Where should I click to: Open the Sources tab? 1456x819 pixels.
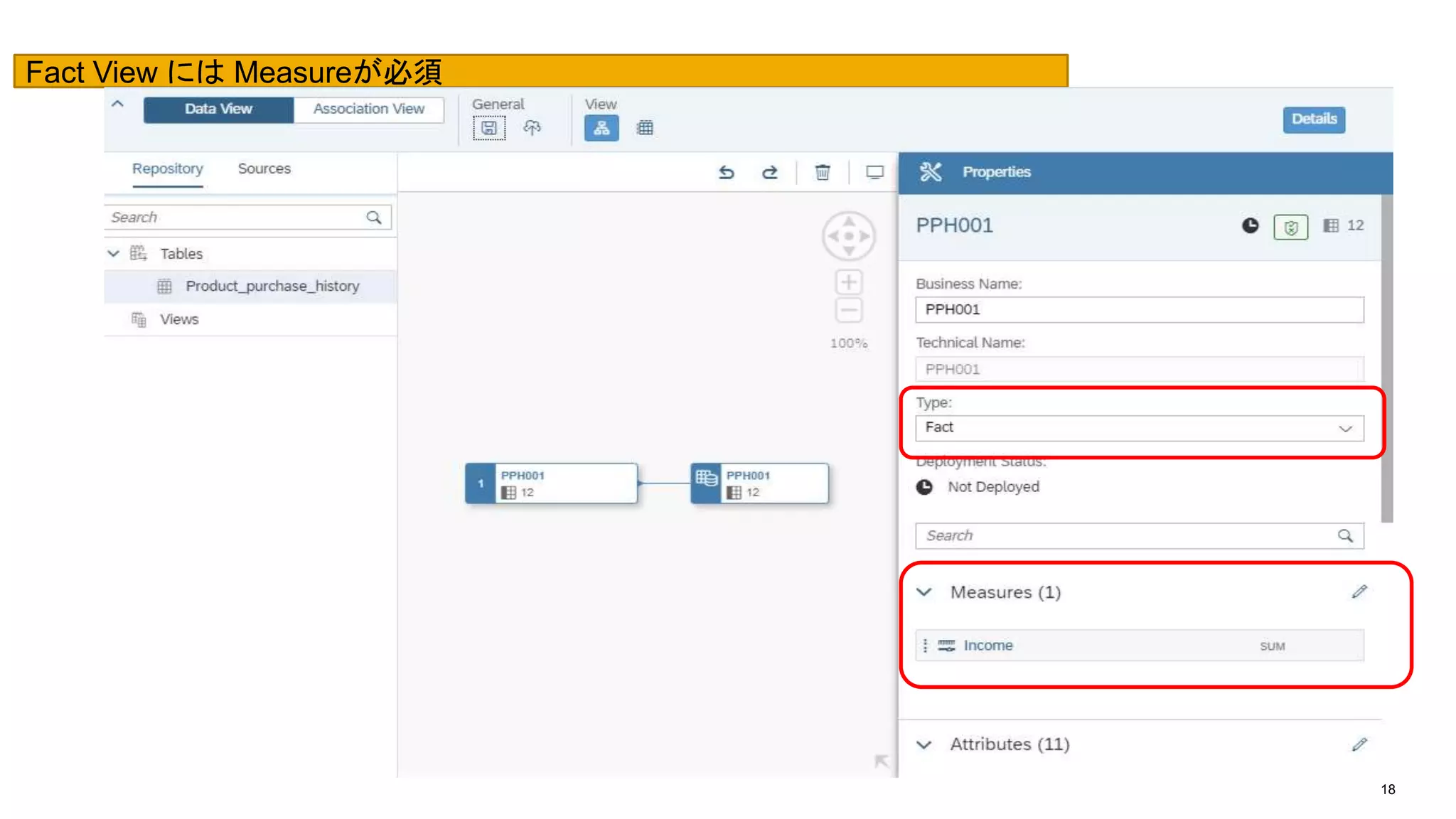264,169
